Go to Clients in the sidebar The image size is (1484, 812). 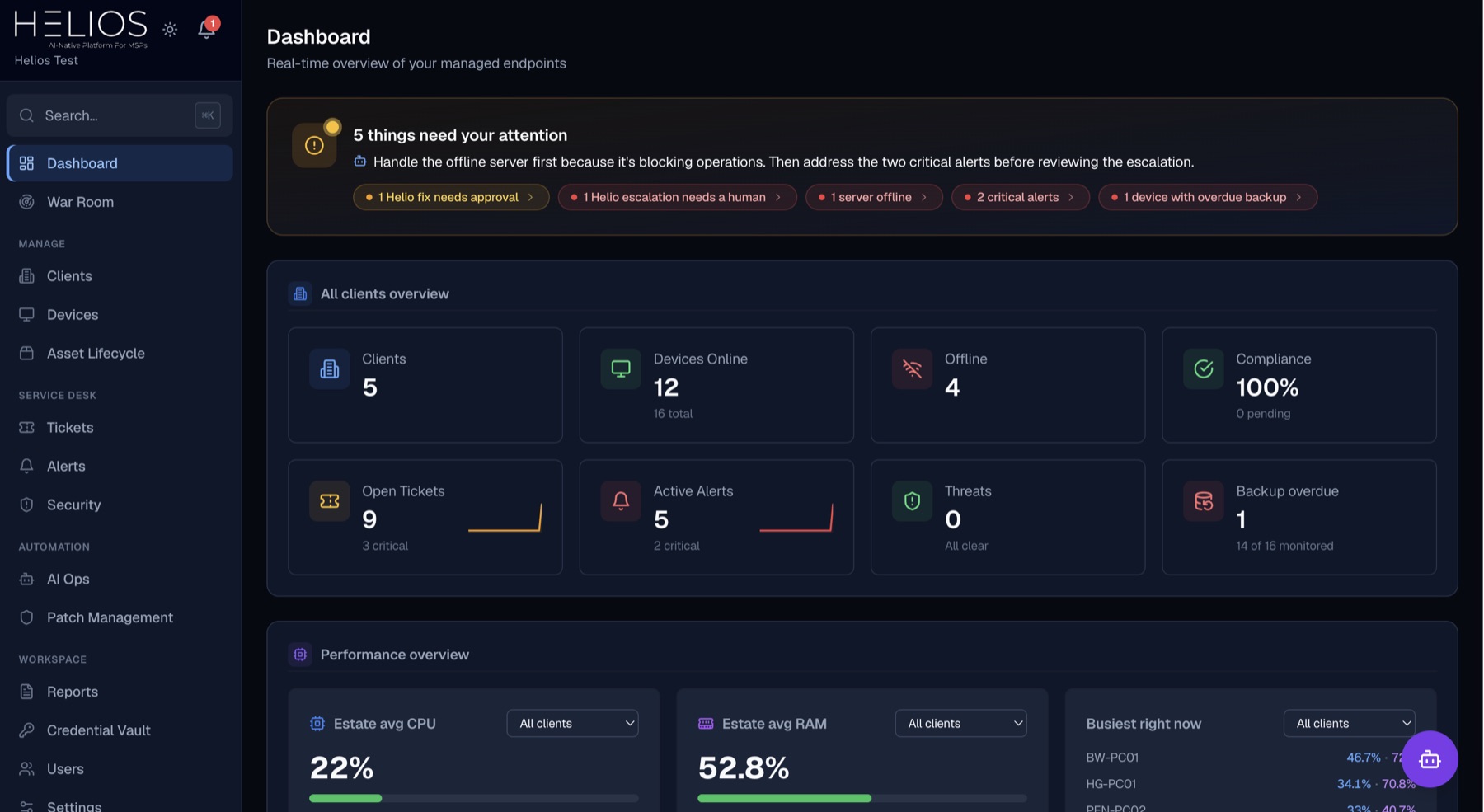(120, 276)
